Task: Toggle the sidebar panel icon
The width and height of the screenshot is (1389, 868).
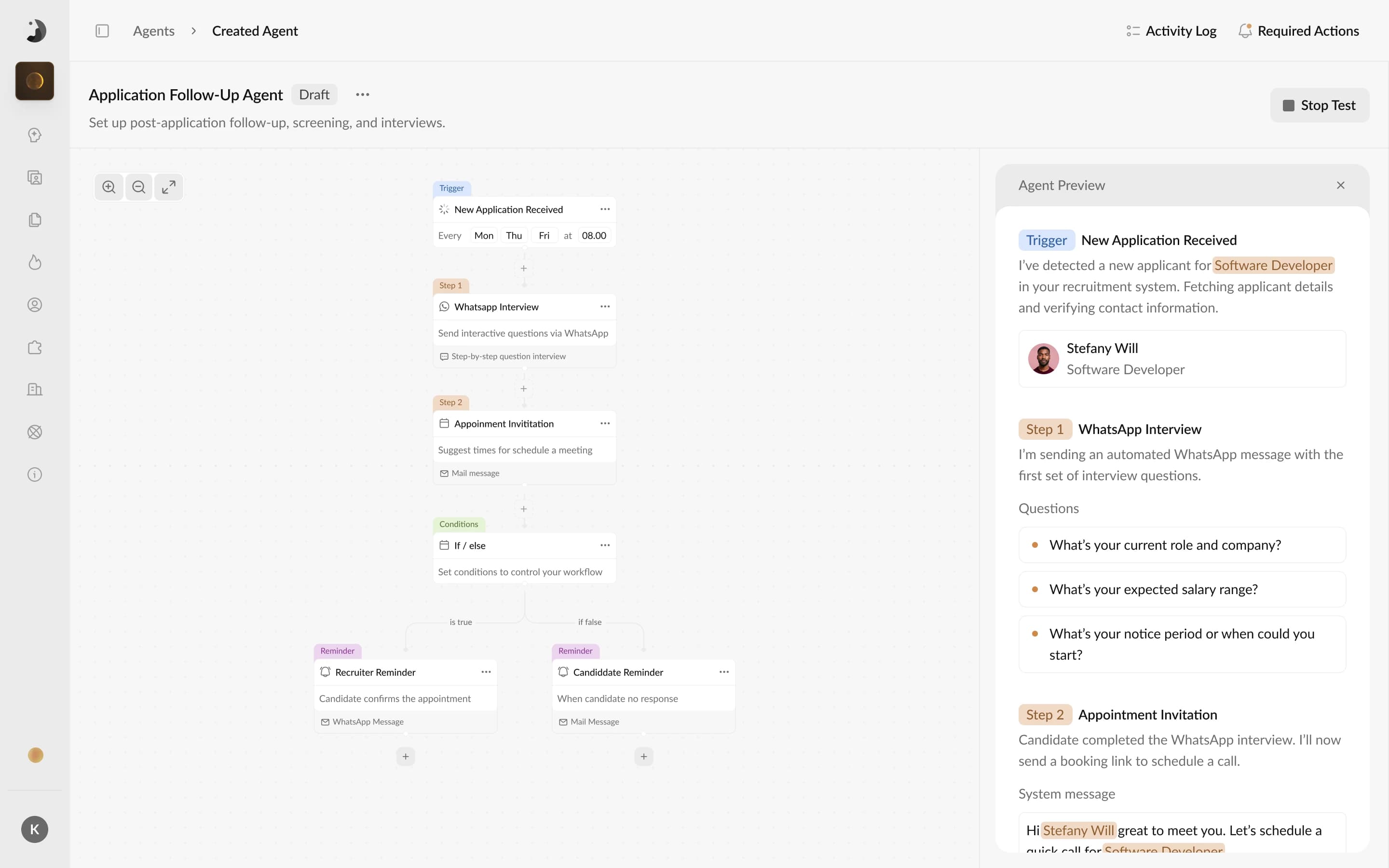Action: click(102, 31)
